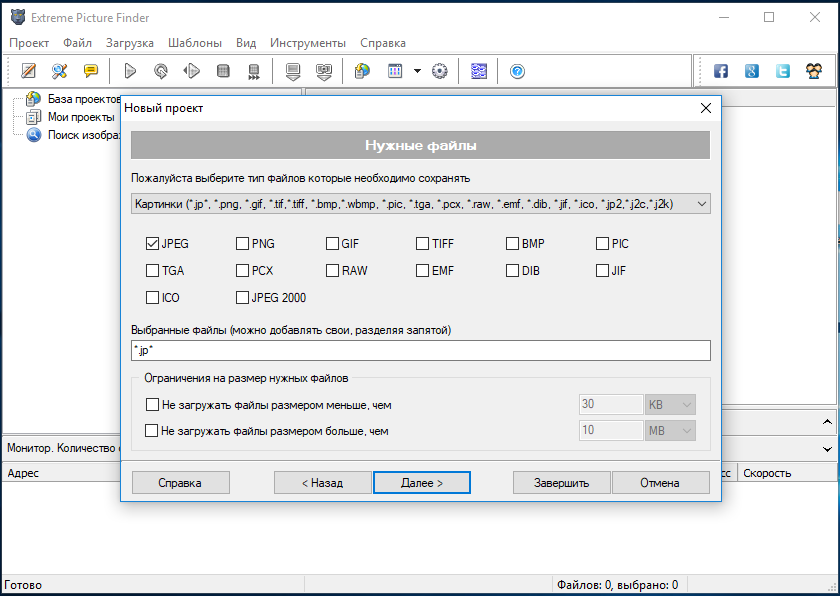Expand the view mode dropdown arrow in toolbar
840x596 pixels.
click(x=417, y=71)
